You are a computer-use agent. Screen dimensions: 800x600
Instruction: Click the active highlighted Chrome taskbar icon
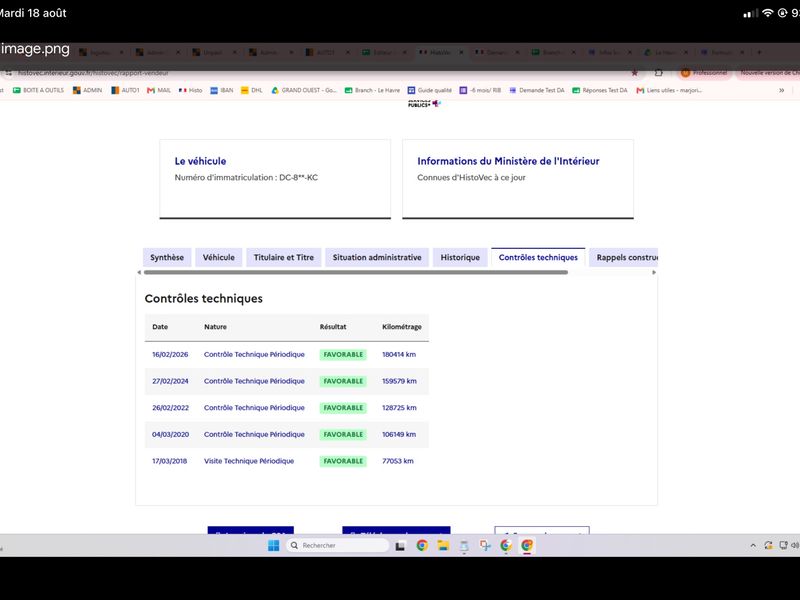527,545
